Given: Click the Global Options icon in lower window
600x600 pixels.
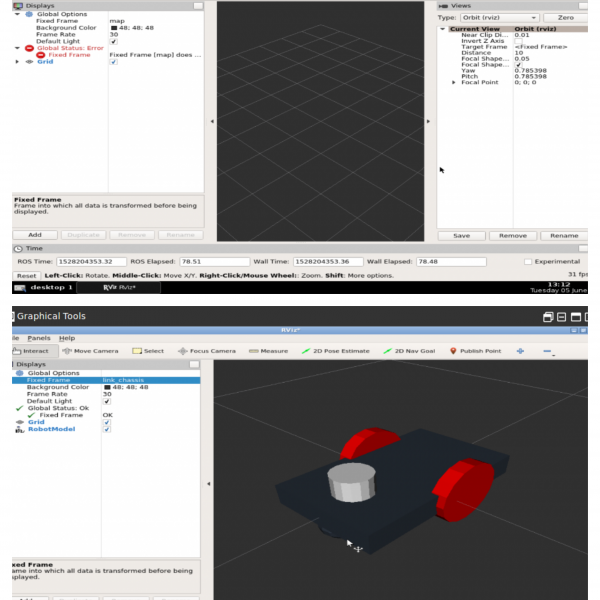Looking at the screenshot, I should (x=20, y=373).
